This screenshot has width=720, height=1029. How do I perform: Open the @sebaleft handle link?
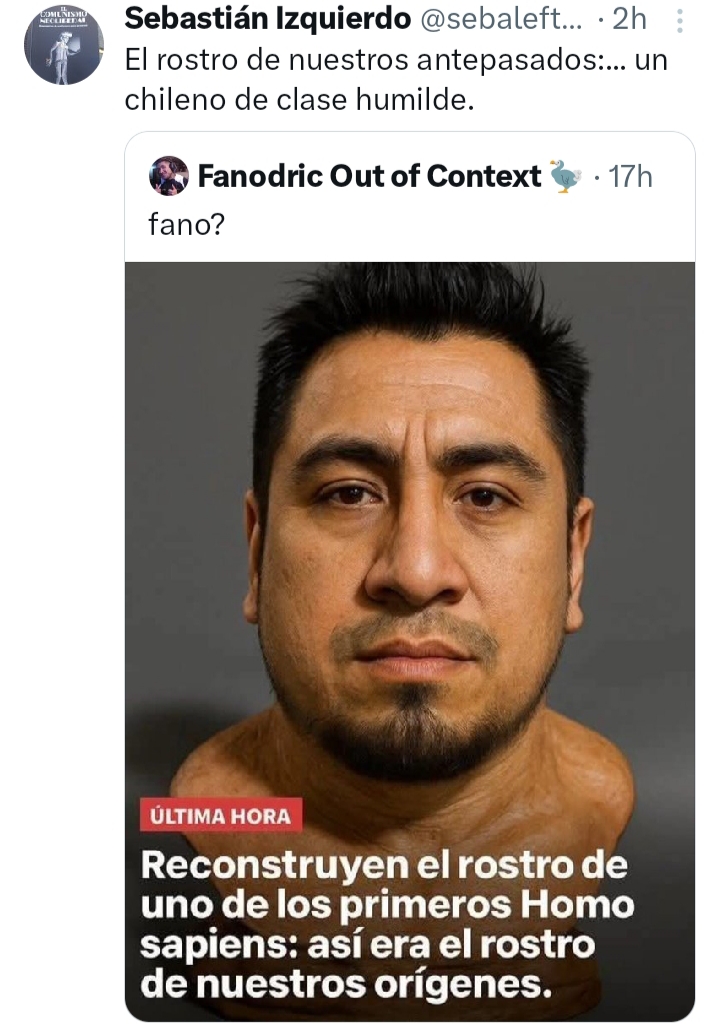500,20
